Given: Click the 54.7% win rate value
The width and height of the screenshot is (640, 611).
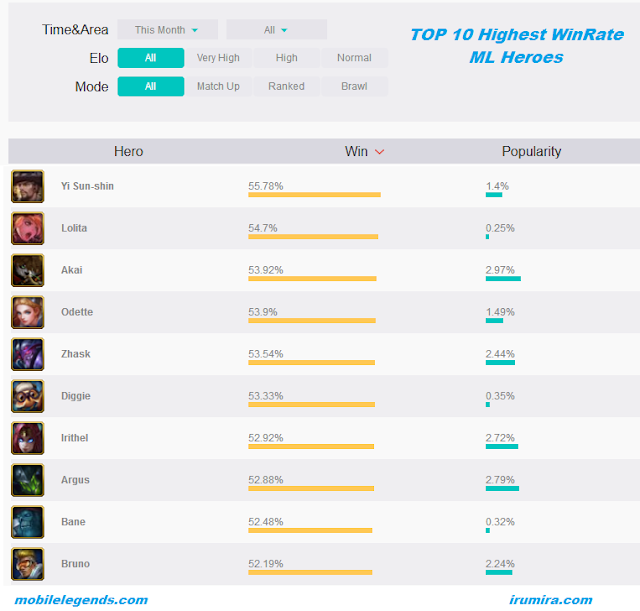Looking at the screenshot, I should pos(262,228).
